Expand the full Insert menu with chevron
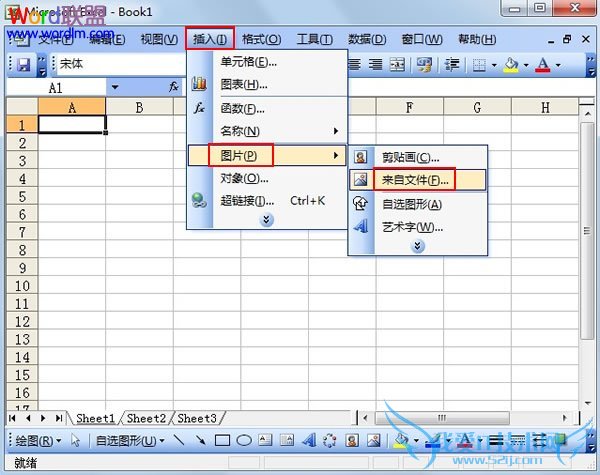Viewport: 600px width, 475px height. click(267, 219)
